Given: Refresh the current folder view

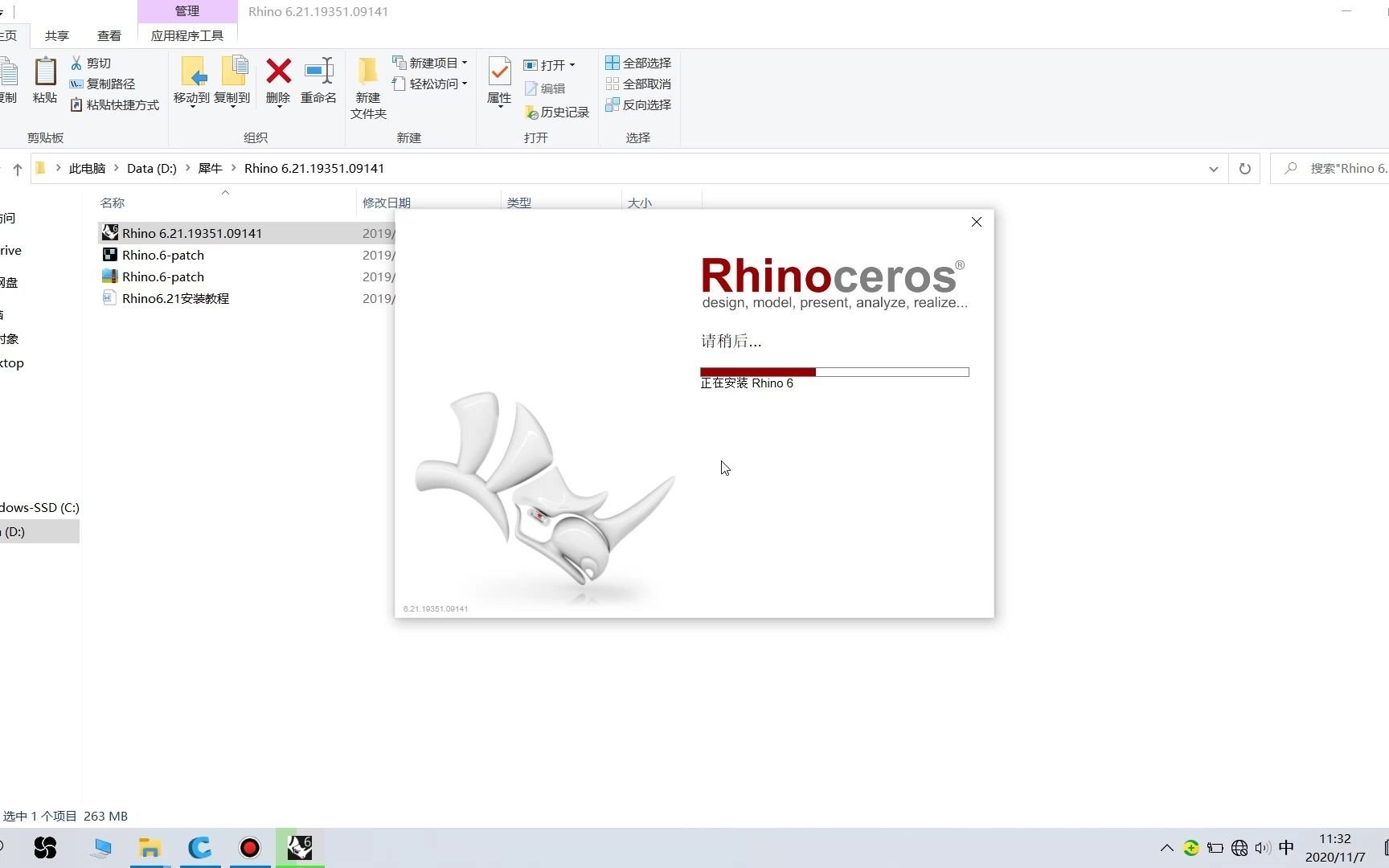Looking at the screenshot, I should pyautogui.click(x=1244, y=169).
